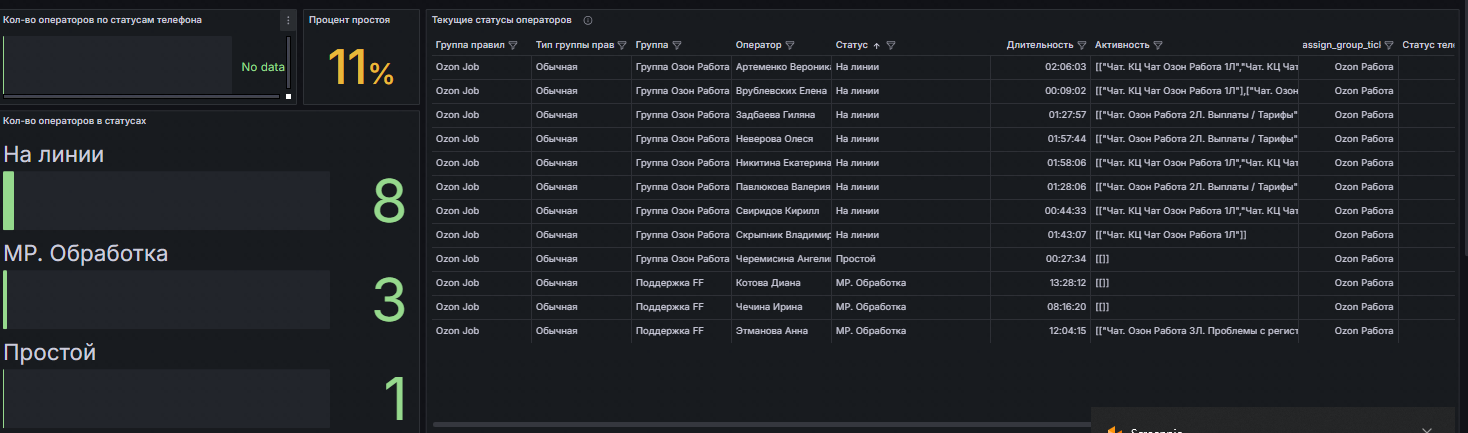Click the МР. Обработка bar gauge
This screenshot has height=433, width=1468.
click(166, 300)
